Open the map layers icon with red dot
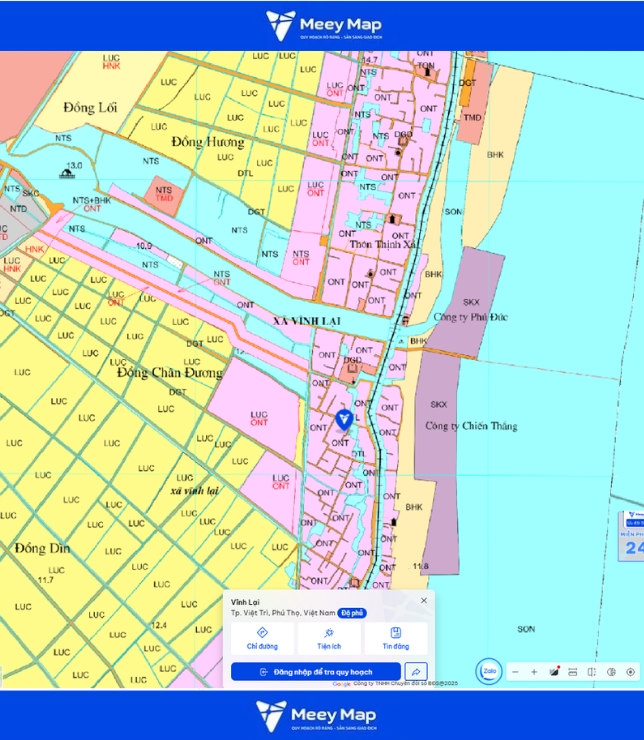Screen dimensions: 644x740 tap(554, 672)
